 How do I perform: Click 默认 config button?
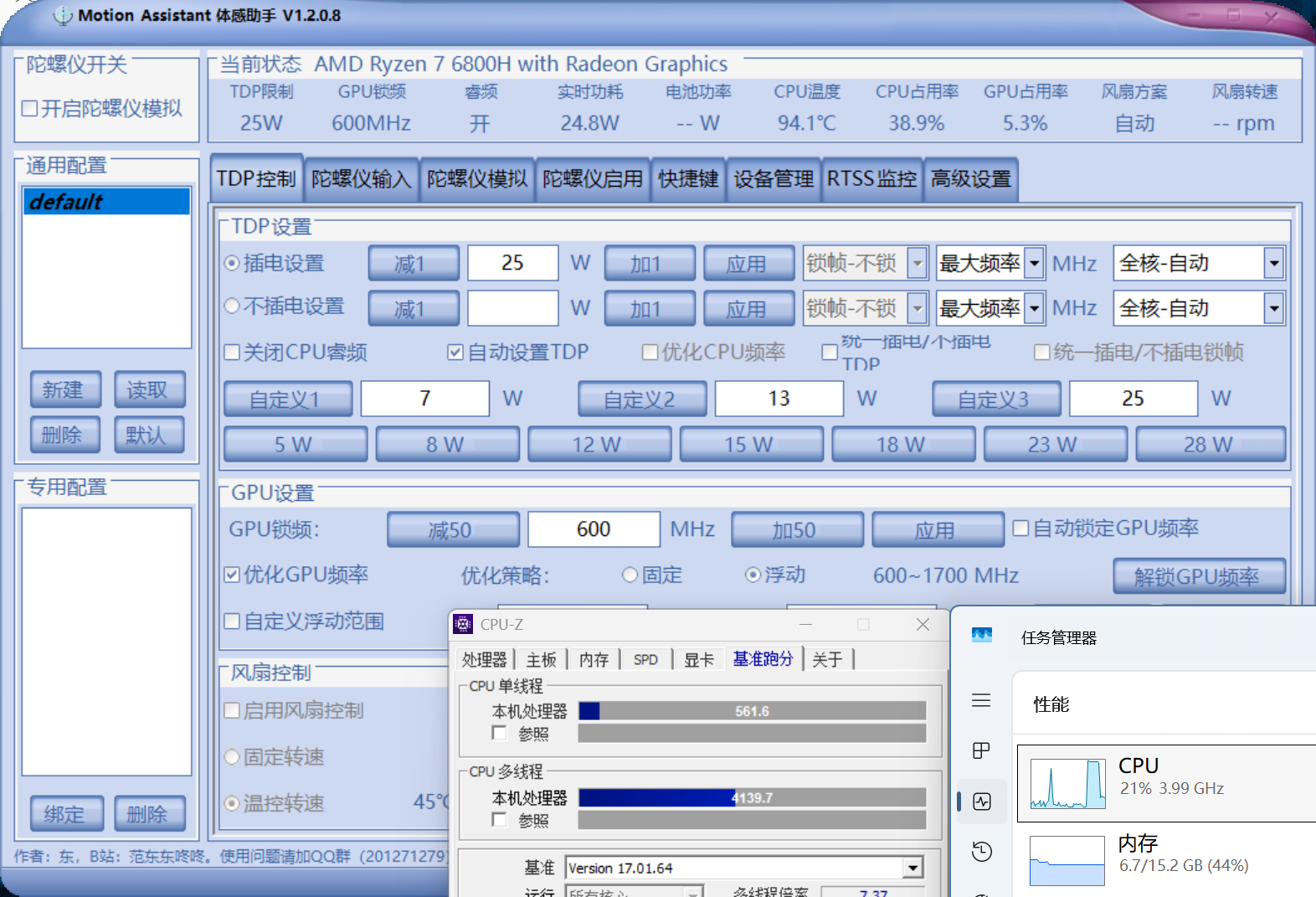pos(149,434)
